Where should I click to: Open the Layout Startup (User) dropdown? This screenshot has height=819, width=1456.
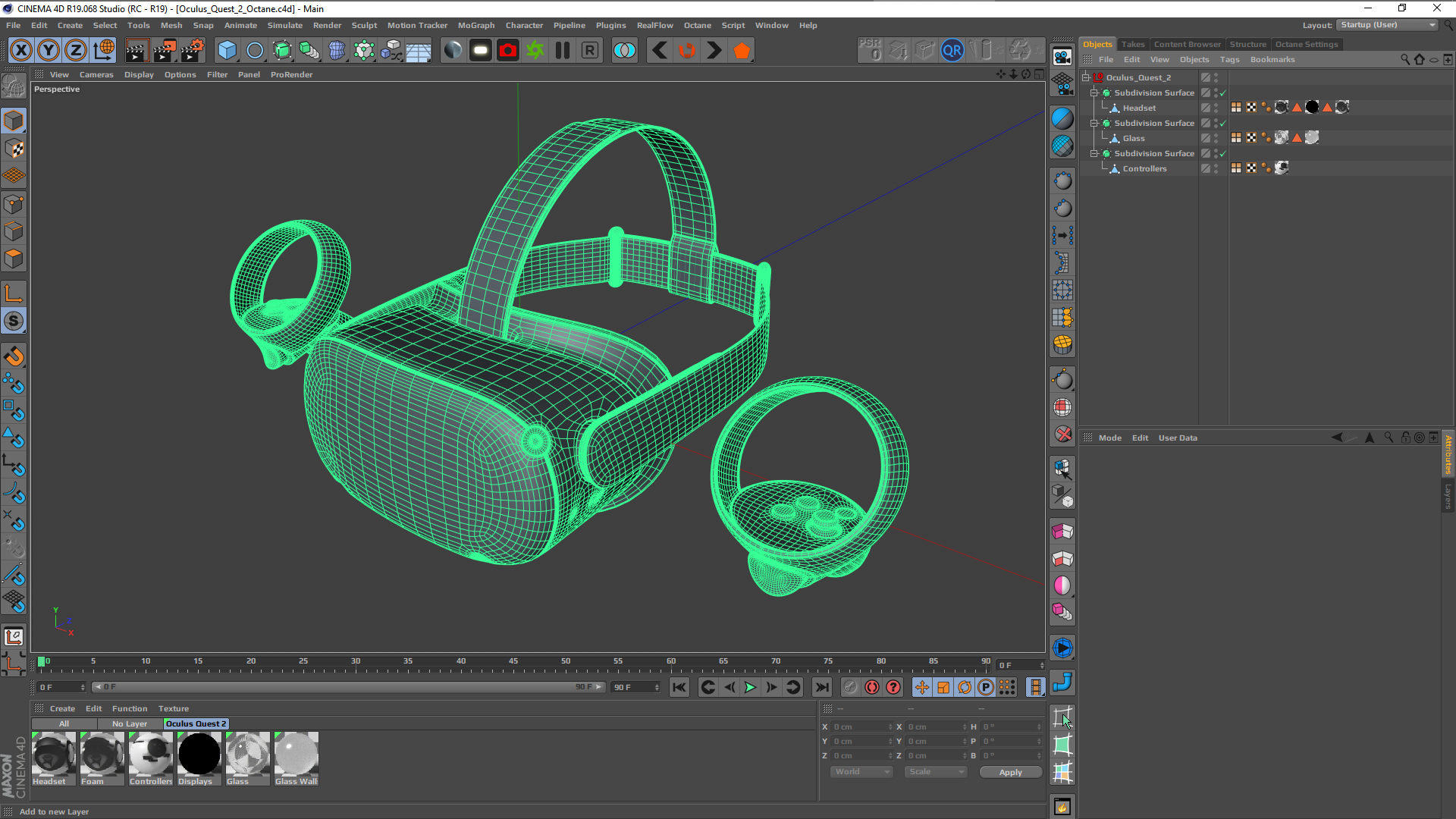click(1387, 25)
